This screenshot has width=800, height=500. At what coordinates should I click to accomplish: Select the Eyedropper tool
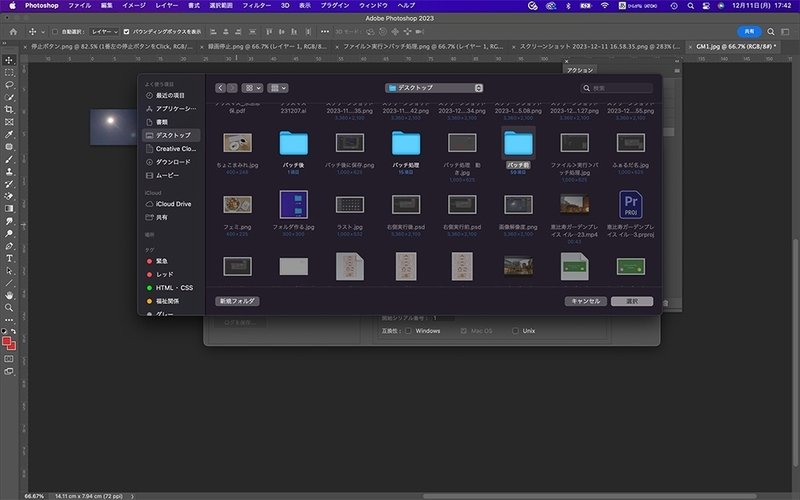coord(9,134)
